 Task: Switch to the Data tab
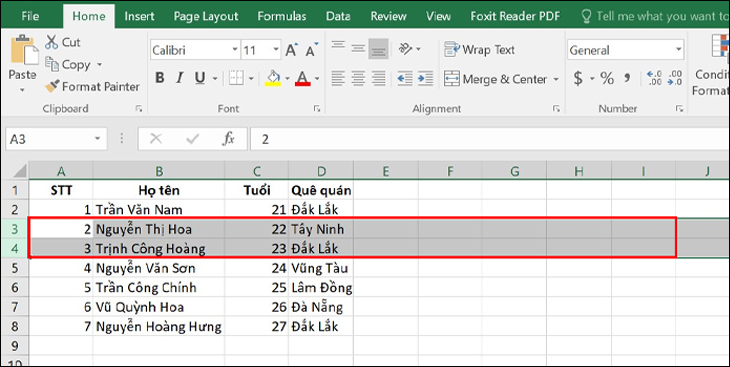click(338, 16)
